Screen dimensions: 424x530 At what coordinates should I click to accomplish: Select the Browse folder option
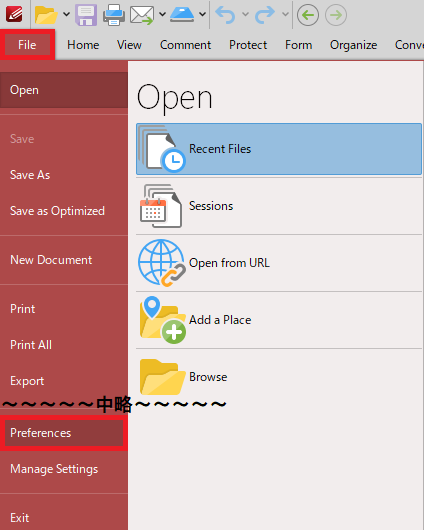coord(279,377)
